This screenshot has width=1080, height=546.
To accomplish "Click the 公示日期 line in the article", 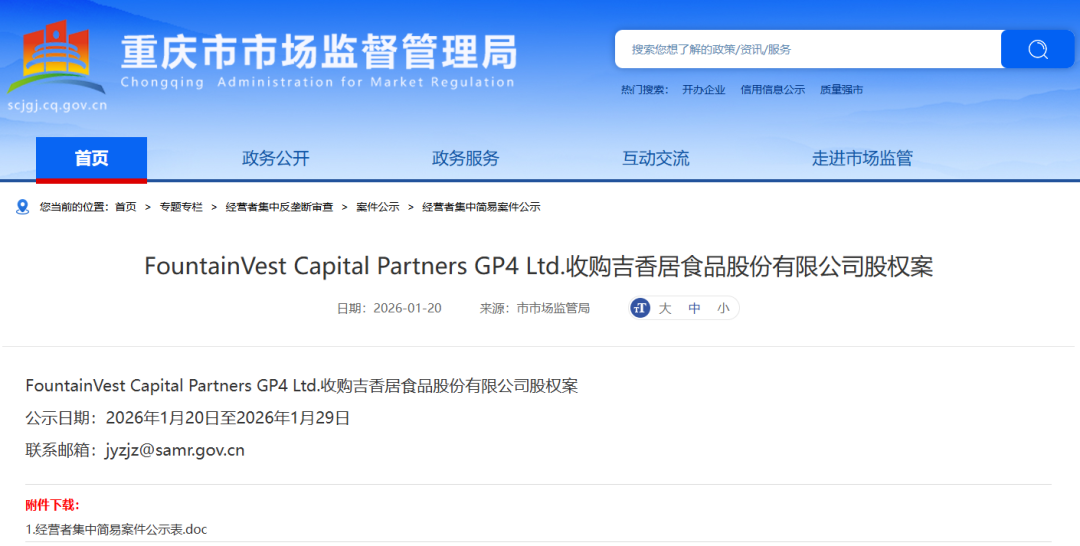I will [x=187, y=418].
